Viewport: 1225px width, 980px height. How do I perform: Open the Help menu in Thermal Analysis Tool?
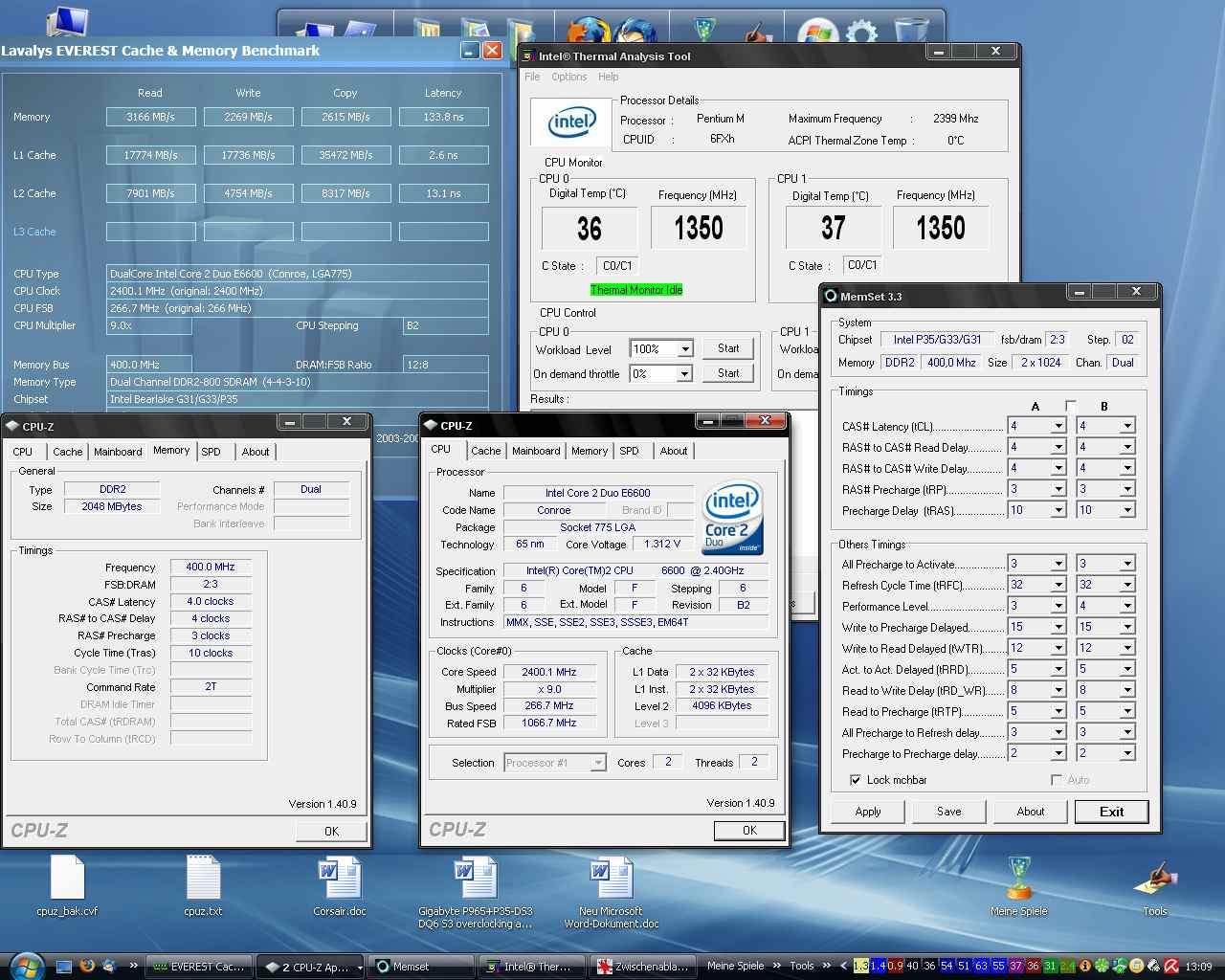pos(608,77)
